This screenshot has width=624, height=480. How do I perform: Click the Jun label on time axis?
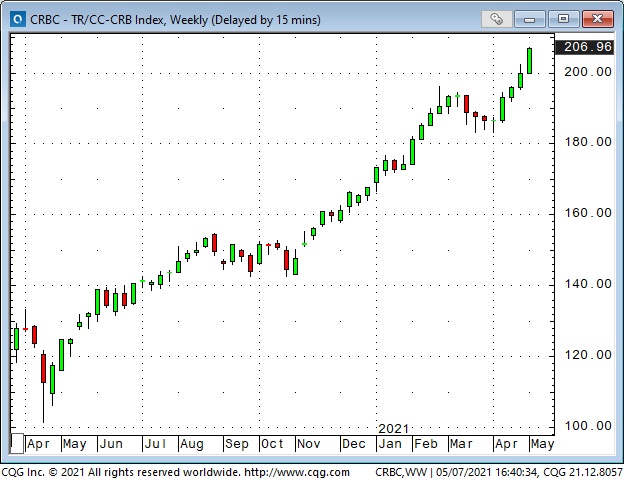111,444
